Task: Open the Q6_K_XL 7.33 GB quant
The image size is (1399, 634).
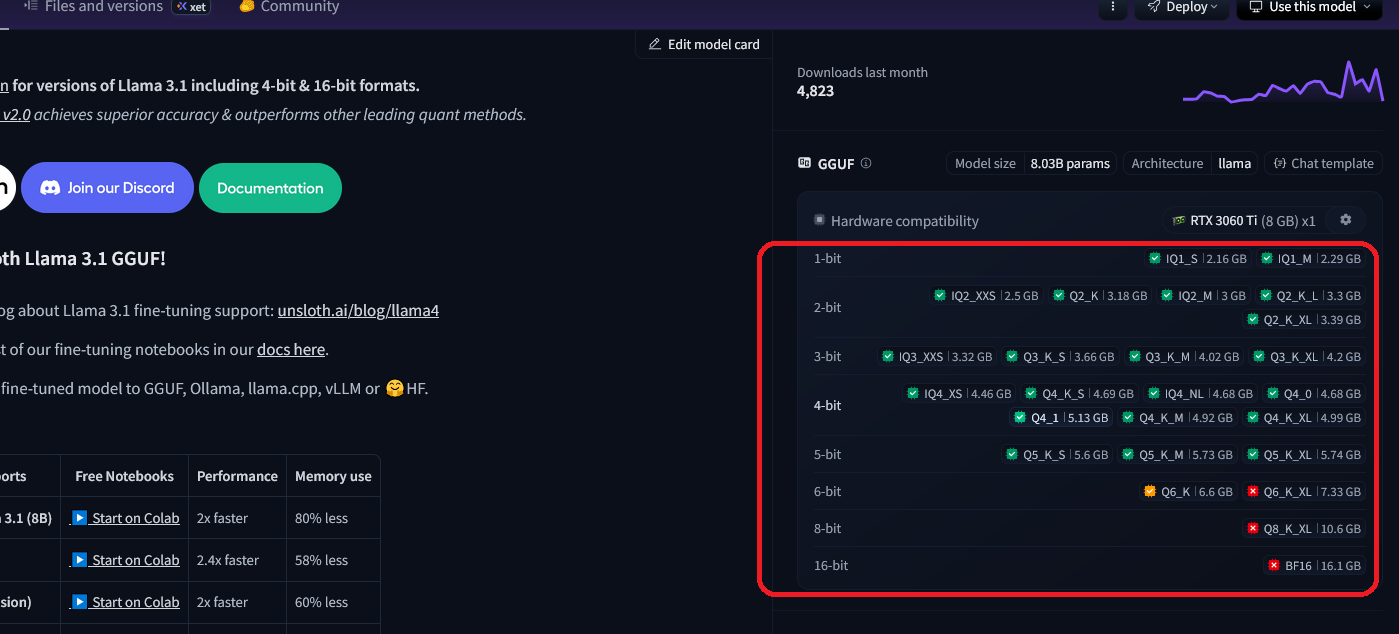Action: pos(1304,491)
